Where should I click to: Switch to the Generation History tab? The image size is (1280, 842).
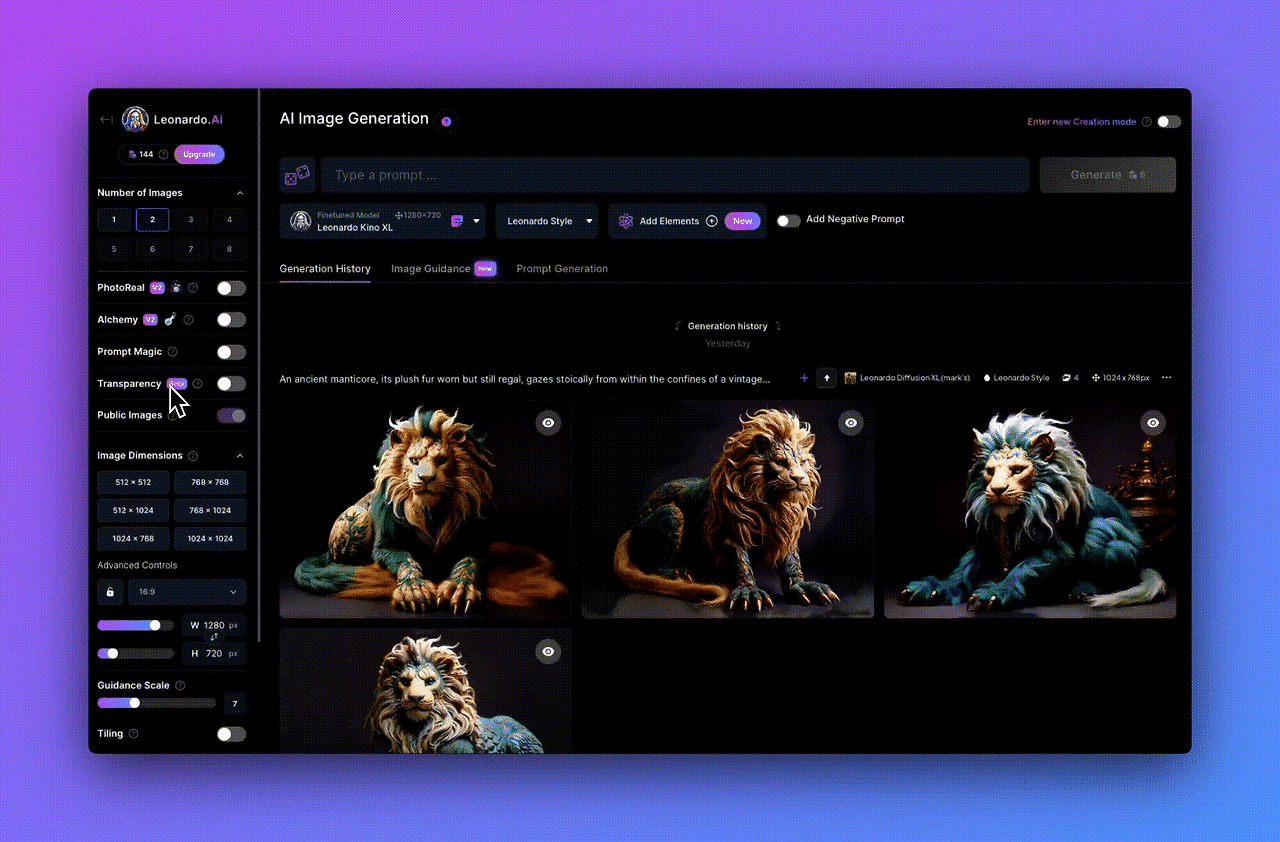[325, 269]
